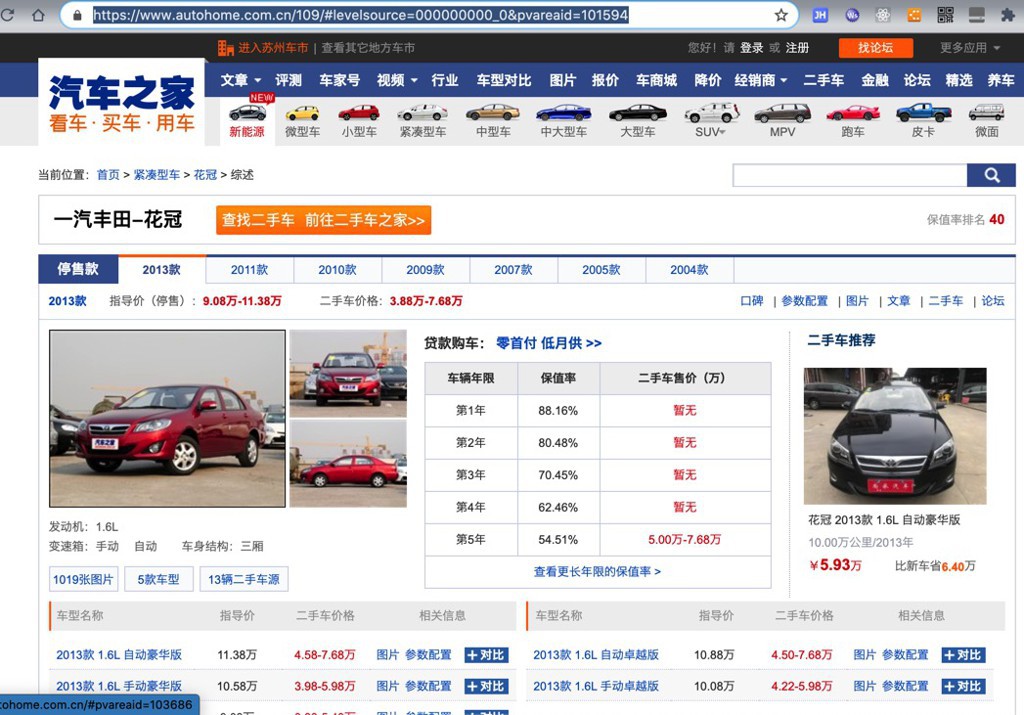This screenshot has width=1024, height=715.
Task: Open the 1019张图片 photos button
Action: click(84, 579)
